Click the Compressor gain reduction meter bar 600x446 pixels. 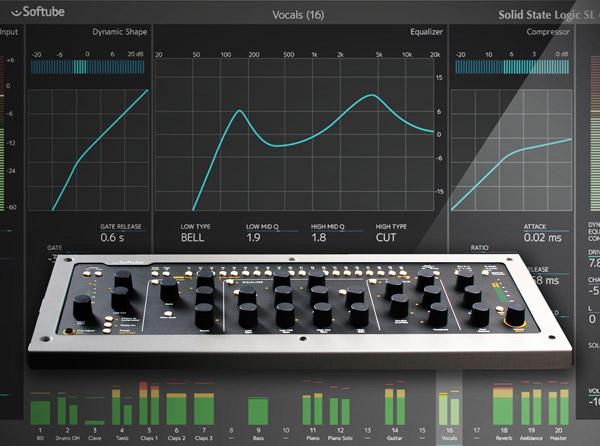[512, 67]
